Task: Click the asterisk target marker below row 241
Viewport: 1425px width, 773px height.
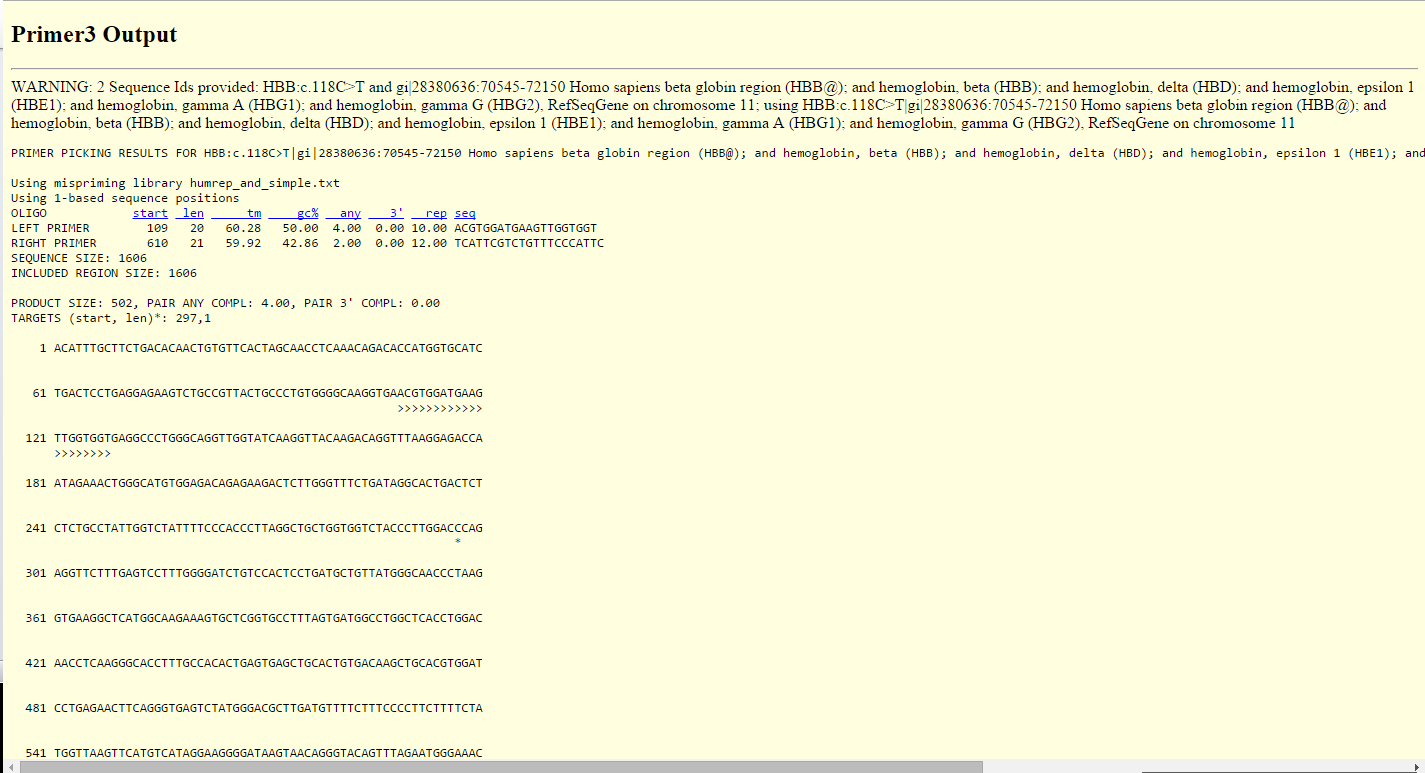Action: pyautogui.click(x=456, y=542)
